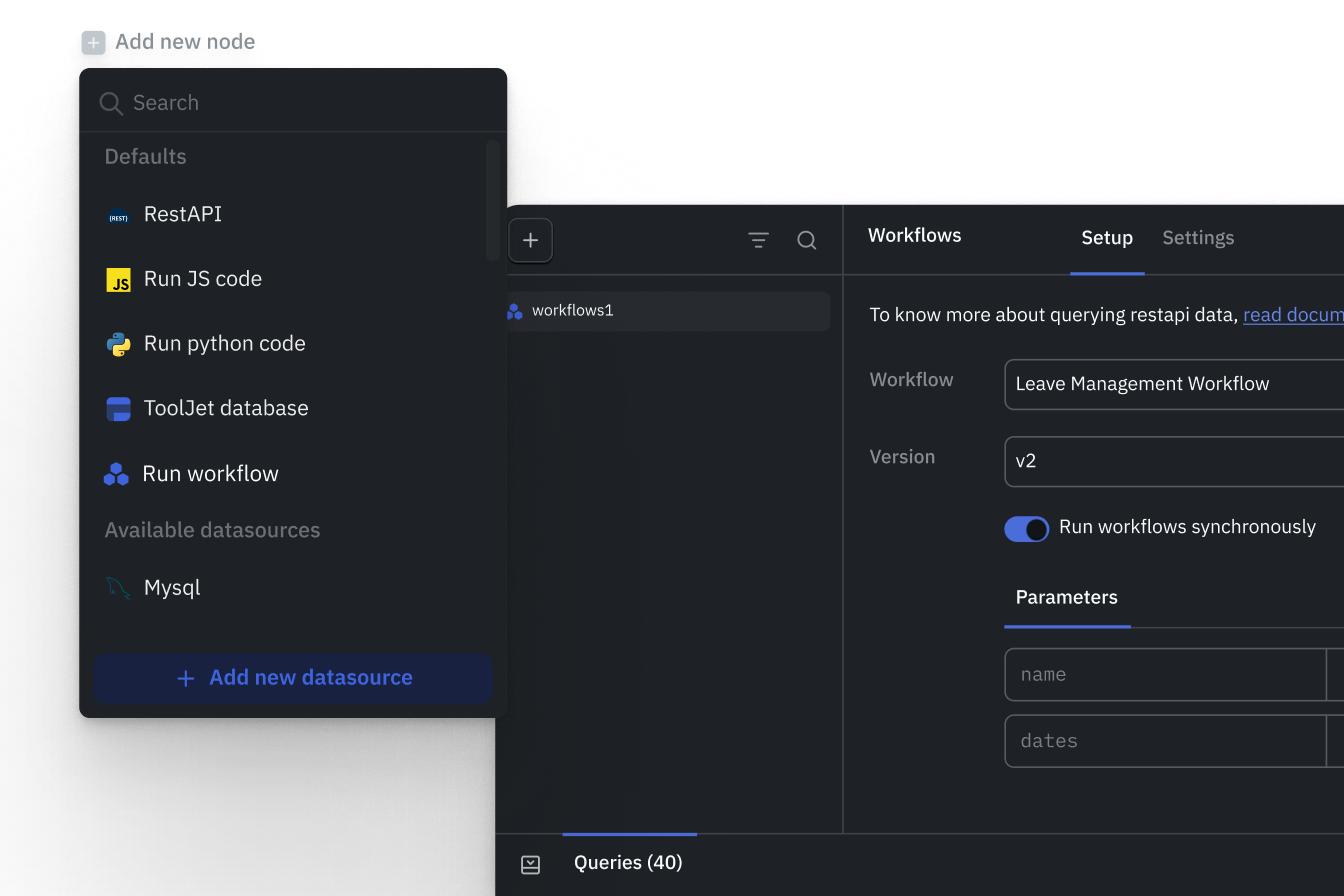Image resolution: width=1344 pixels, height=896 pixels.
Task: Switch to the Settings tab
Action: point(1198,238)
